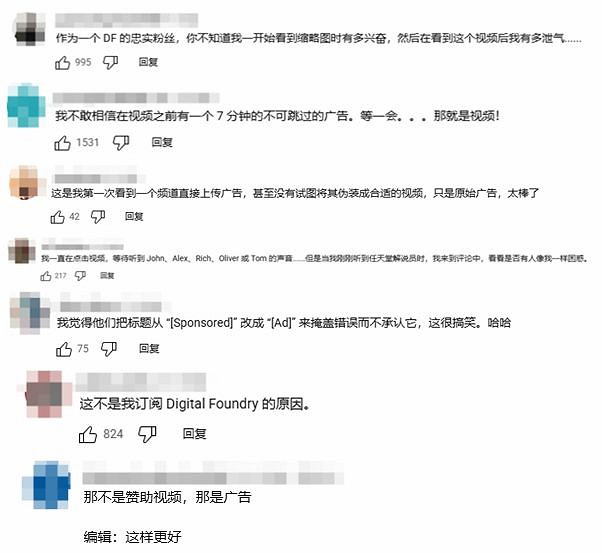Screen dimensions: 602x553
Task: Open the blue pixelated avatar's profile
Action: pyautogui.click(x=46, y=485)
